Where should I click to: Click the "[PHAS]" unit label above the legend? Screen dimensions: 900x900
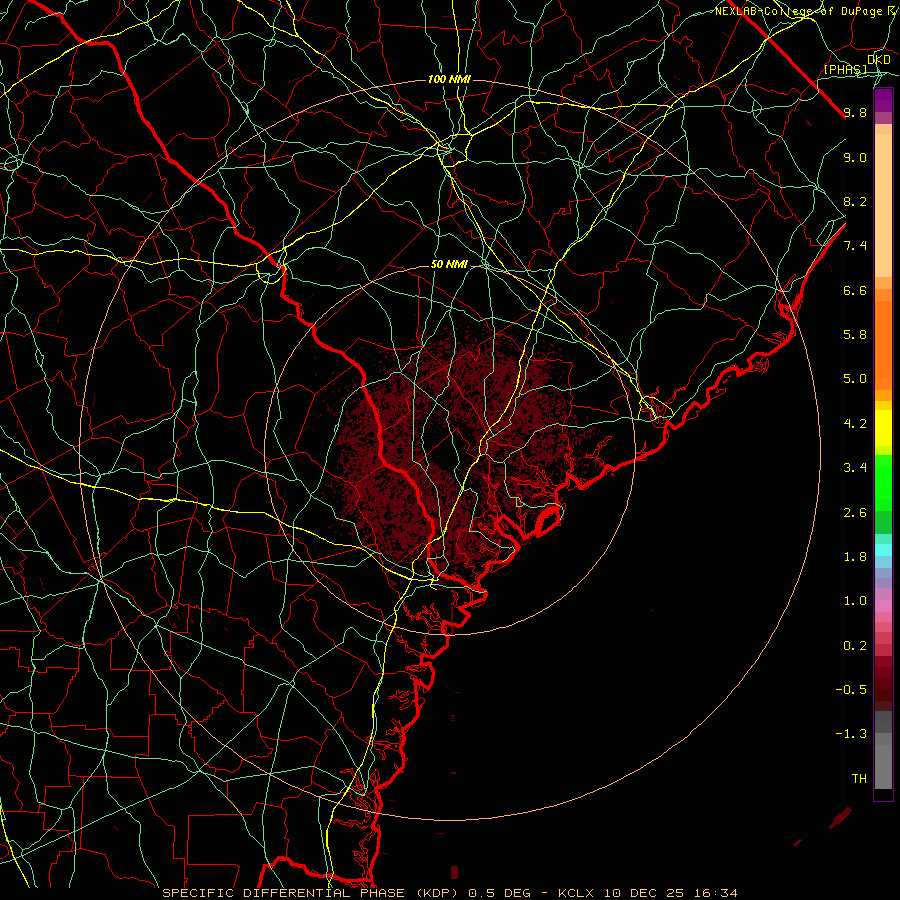coord(845,69)
